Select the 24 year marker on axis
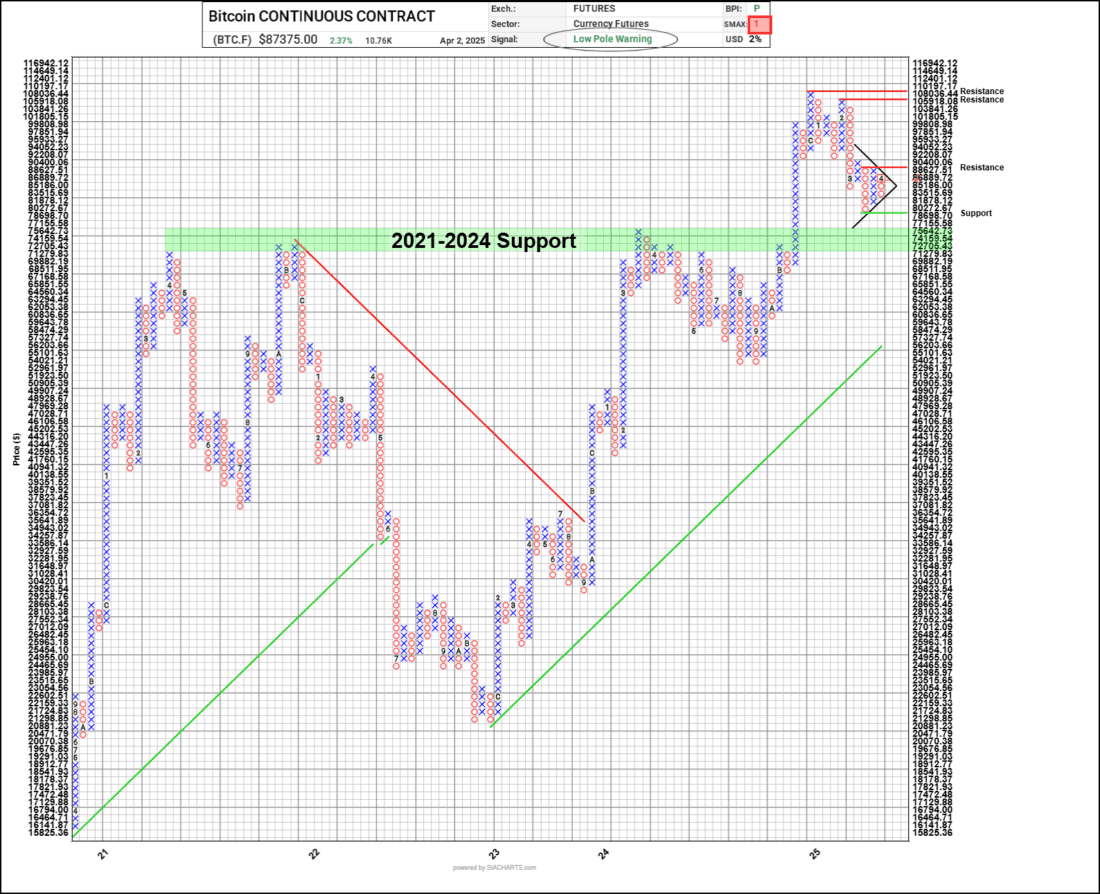Viewport: 1100px width, 894px height. pyautogui.click(x=603, y=853)
